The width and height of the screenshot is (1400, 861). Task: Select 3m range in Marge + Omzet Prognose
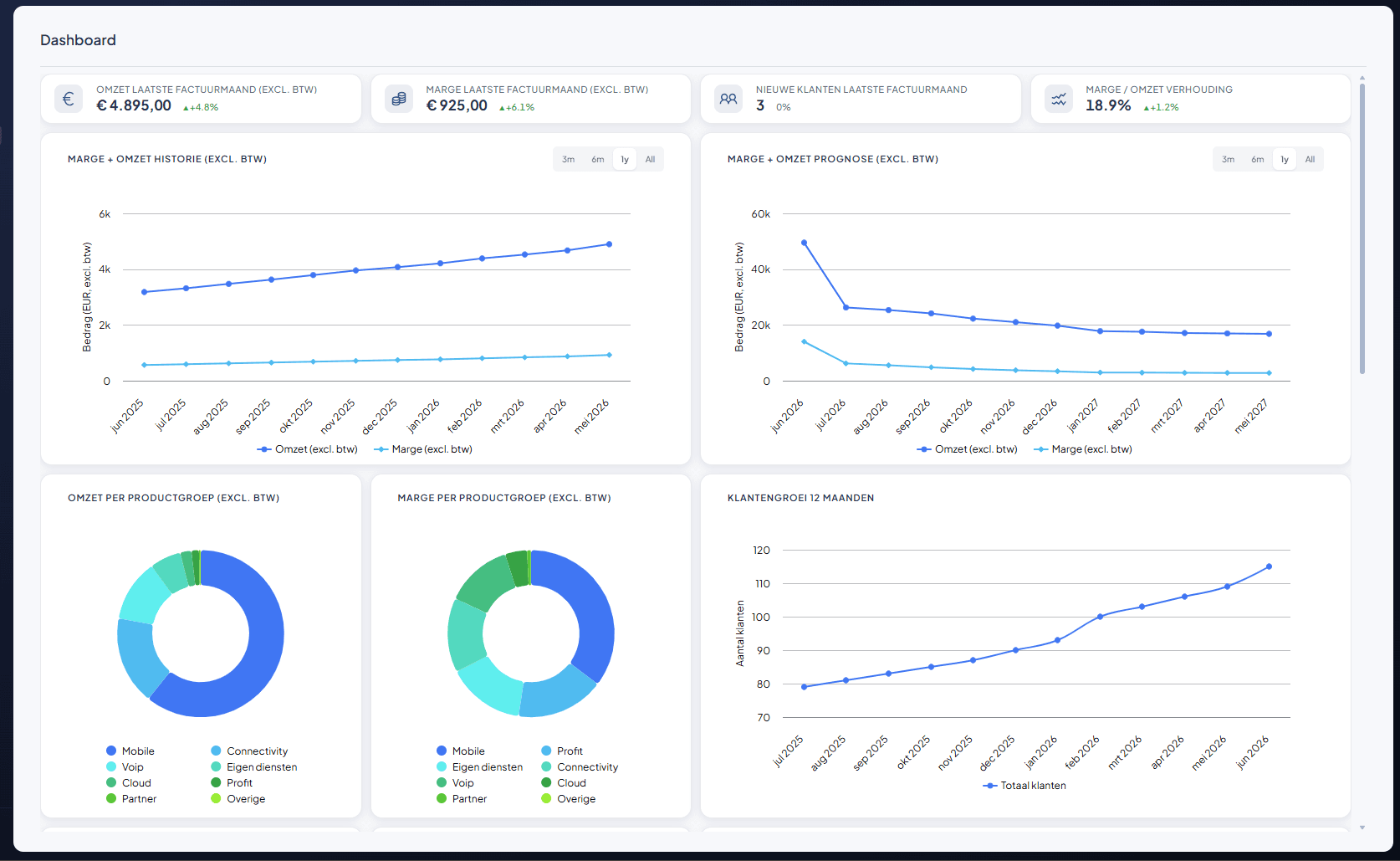[x=1229, y=160]
